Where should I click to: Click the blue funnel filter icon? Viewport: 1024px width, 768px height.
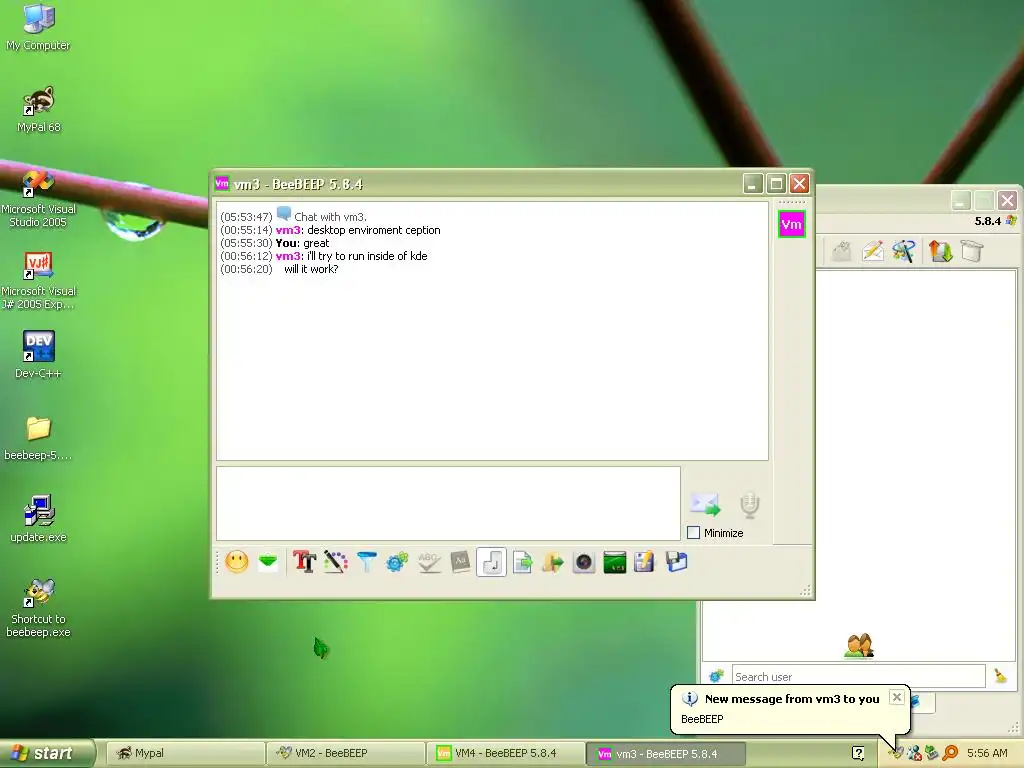coord(367,562)
